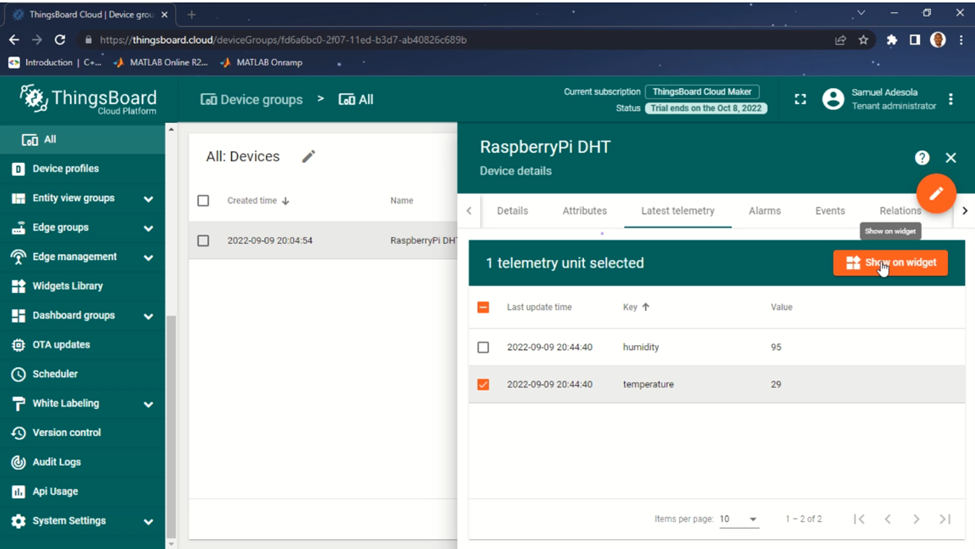Expand Edge groups chevron
The height and width of the screenshot is (549, 975).
click(148, 228)
